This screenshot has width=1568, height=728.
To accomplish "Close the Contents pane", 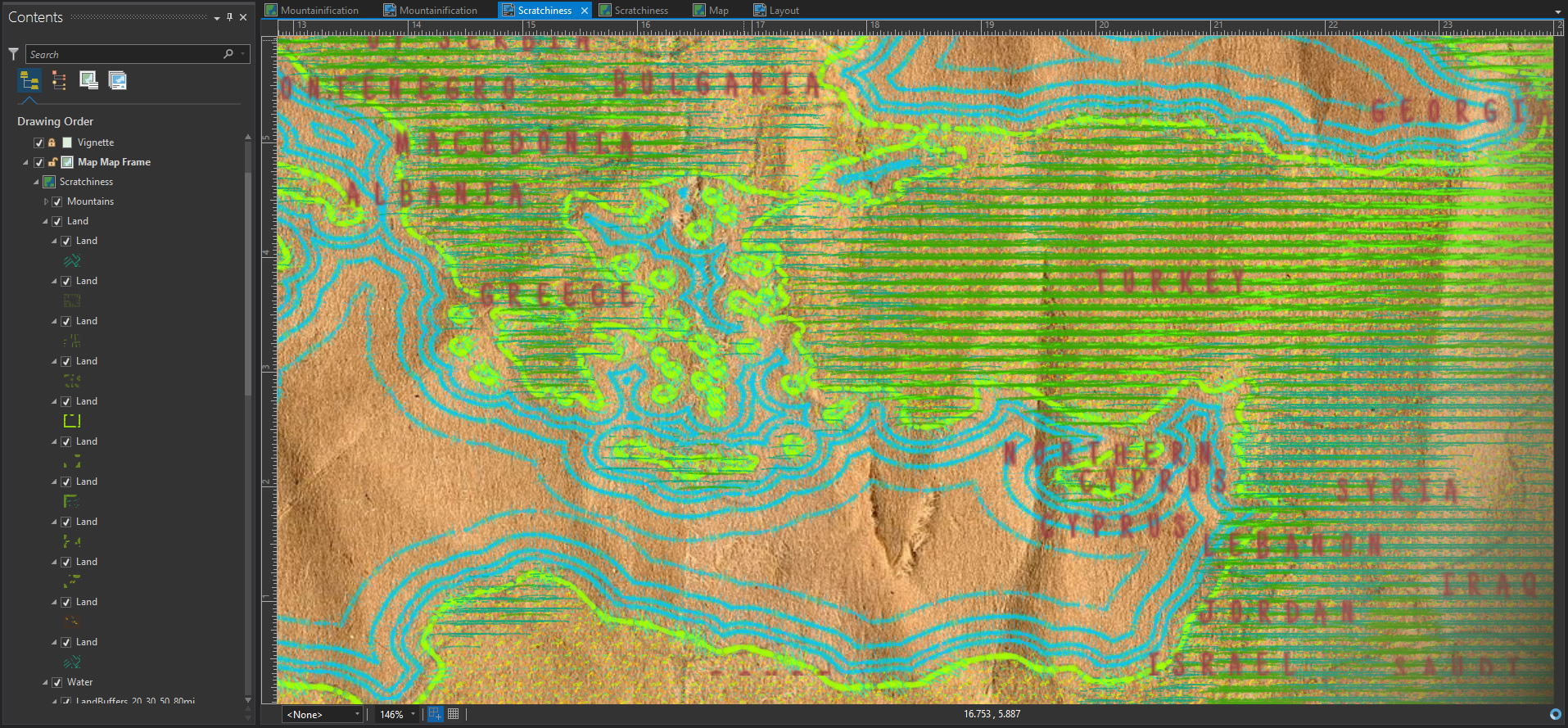I will 243,17.
